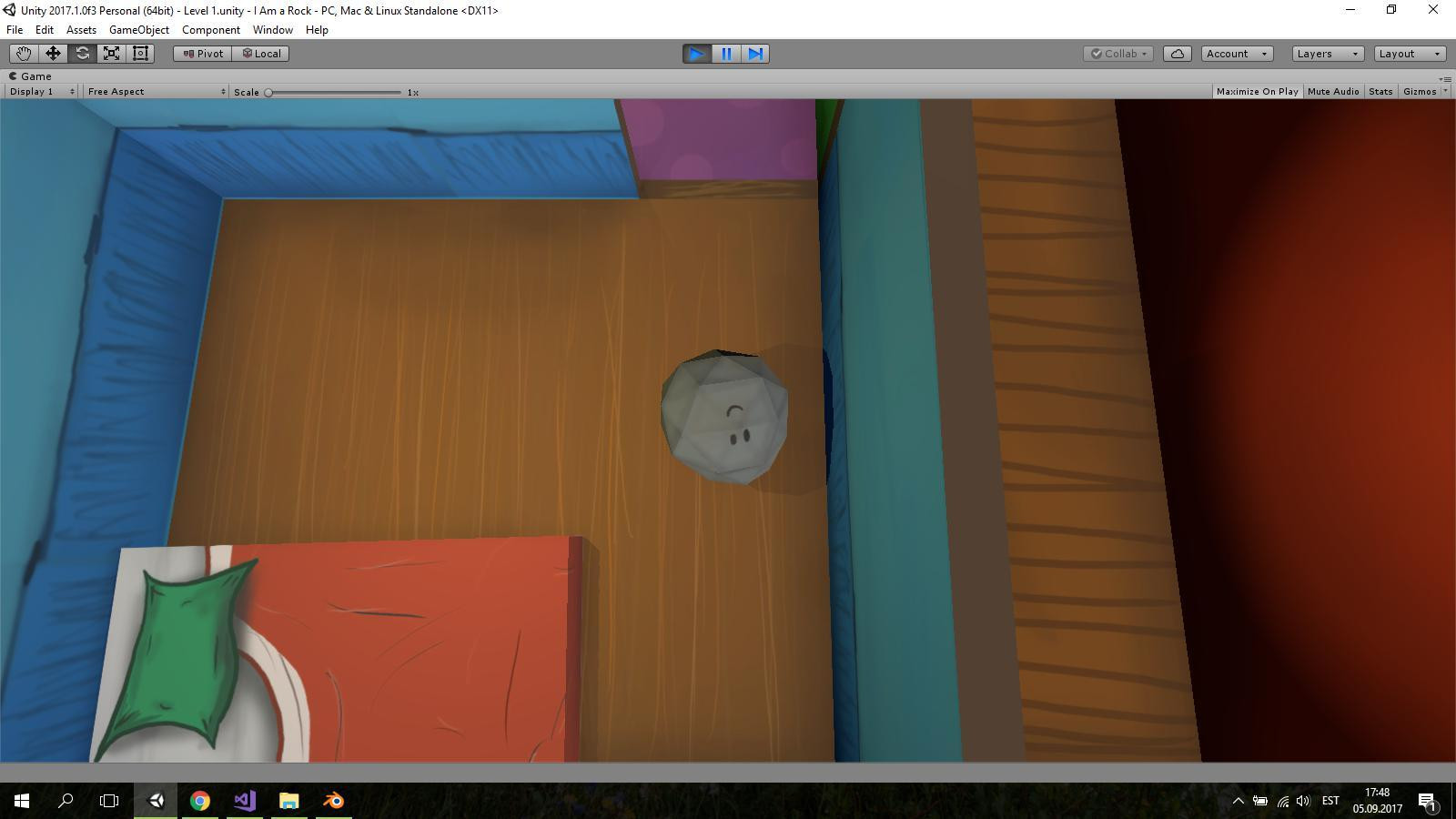1456x819 pixels.
Task: Toggle Maximize On Play
Action: click(x=1257, y=92)
